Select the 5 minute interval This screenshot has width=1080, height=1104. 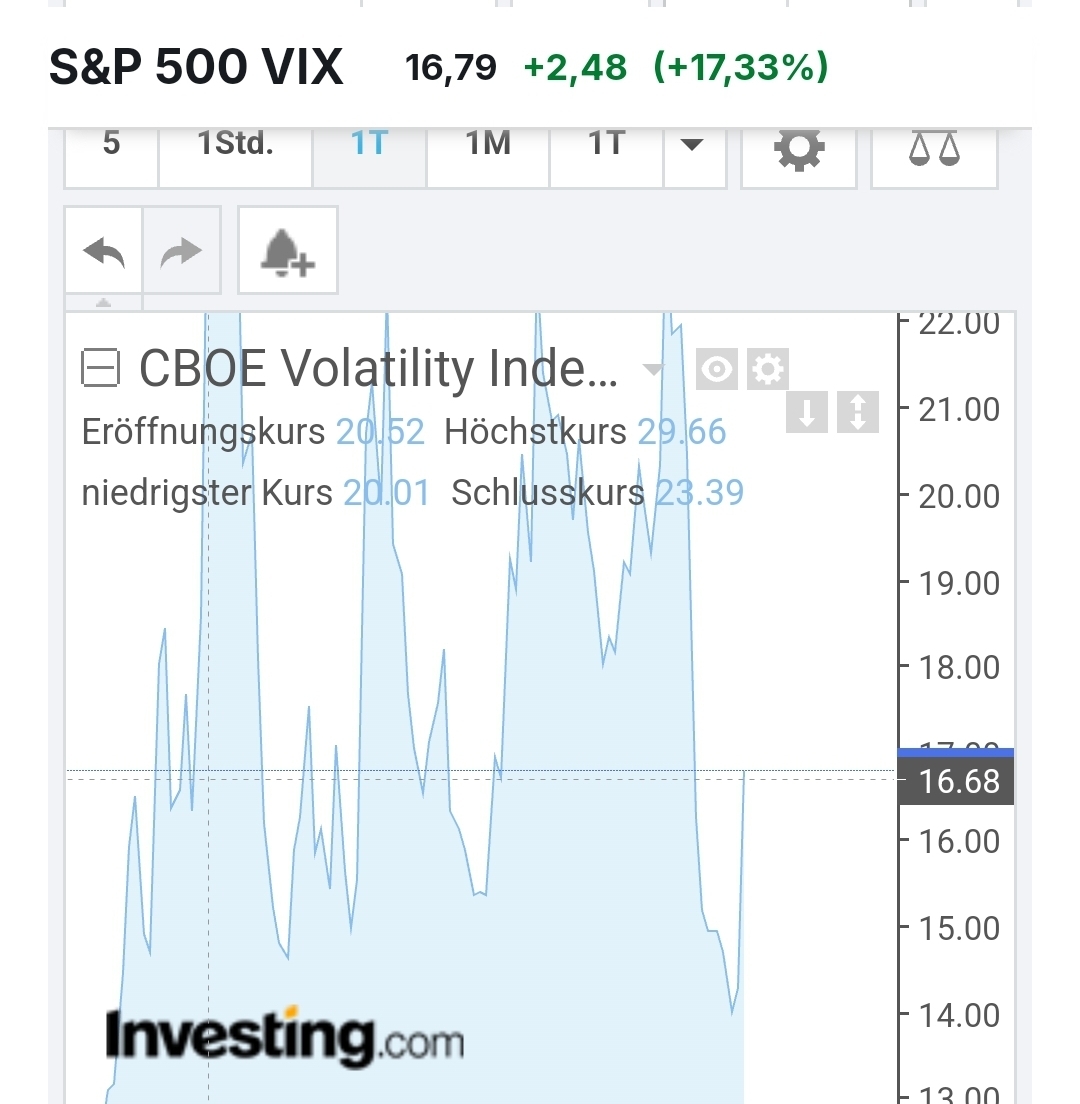tap(111, 145)
